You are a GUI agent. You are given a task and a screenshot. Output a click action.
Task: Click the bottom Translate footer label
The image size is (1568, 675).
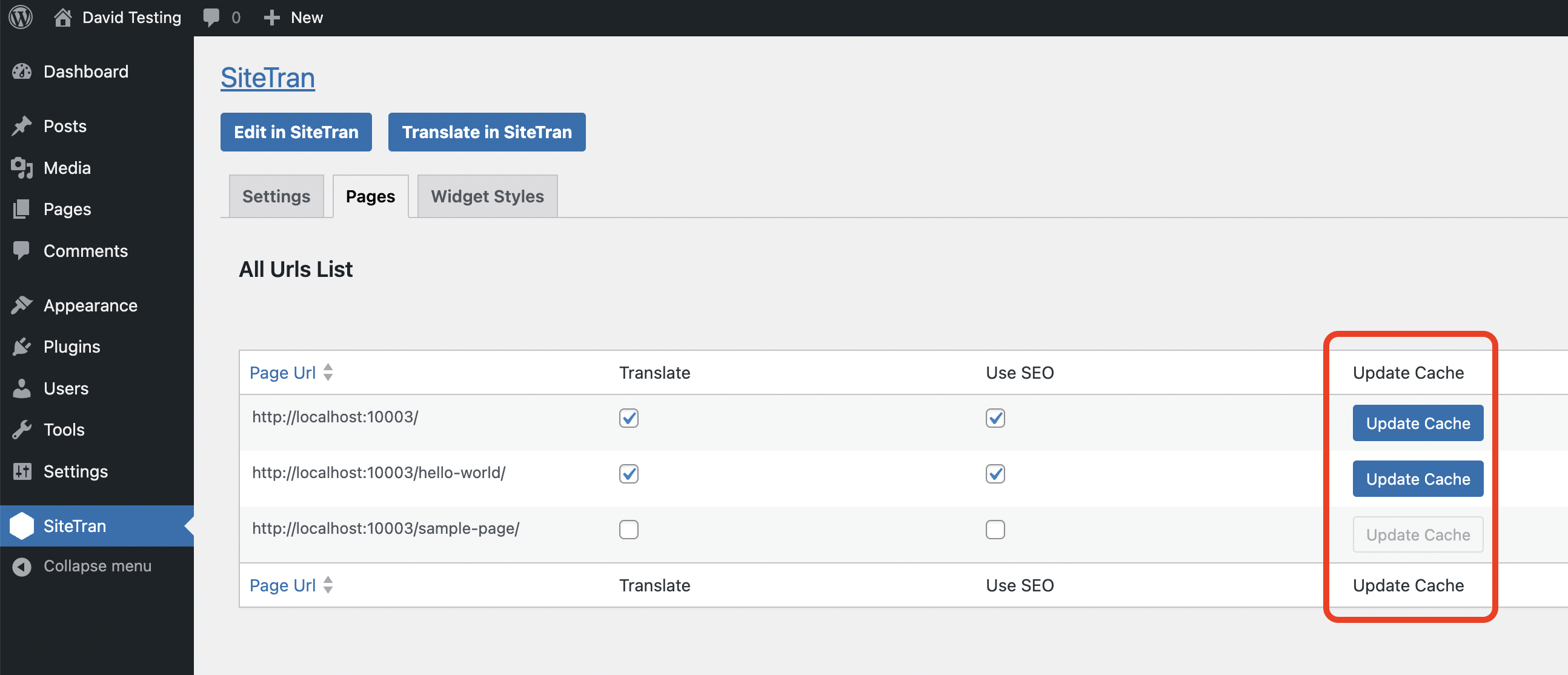pos(654,585)
